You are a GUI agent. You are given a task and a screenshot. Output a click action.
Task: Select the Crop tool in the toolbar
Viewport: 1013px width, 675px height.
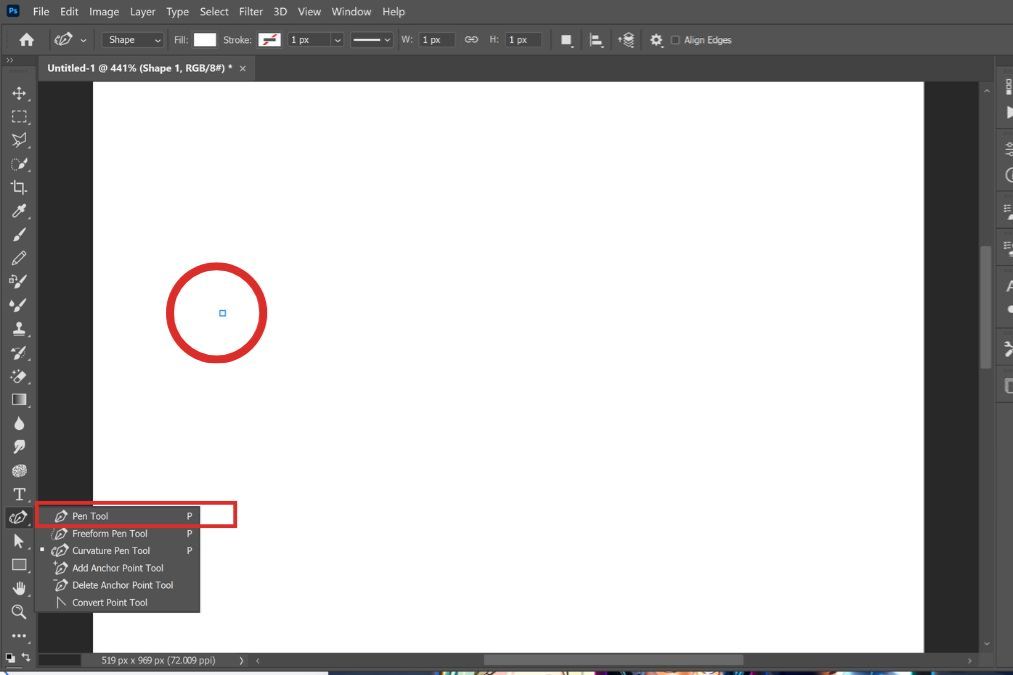tap(18, 188)
